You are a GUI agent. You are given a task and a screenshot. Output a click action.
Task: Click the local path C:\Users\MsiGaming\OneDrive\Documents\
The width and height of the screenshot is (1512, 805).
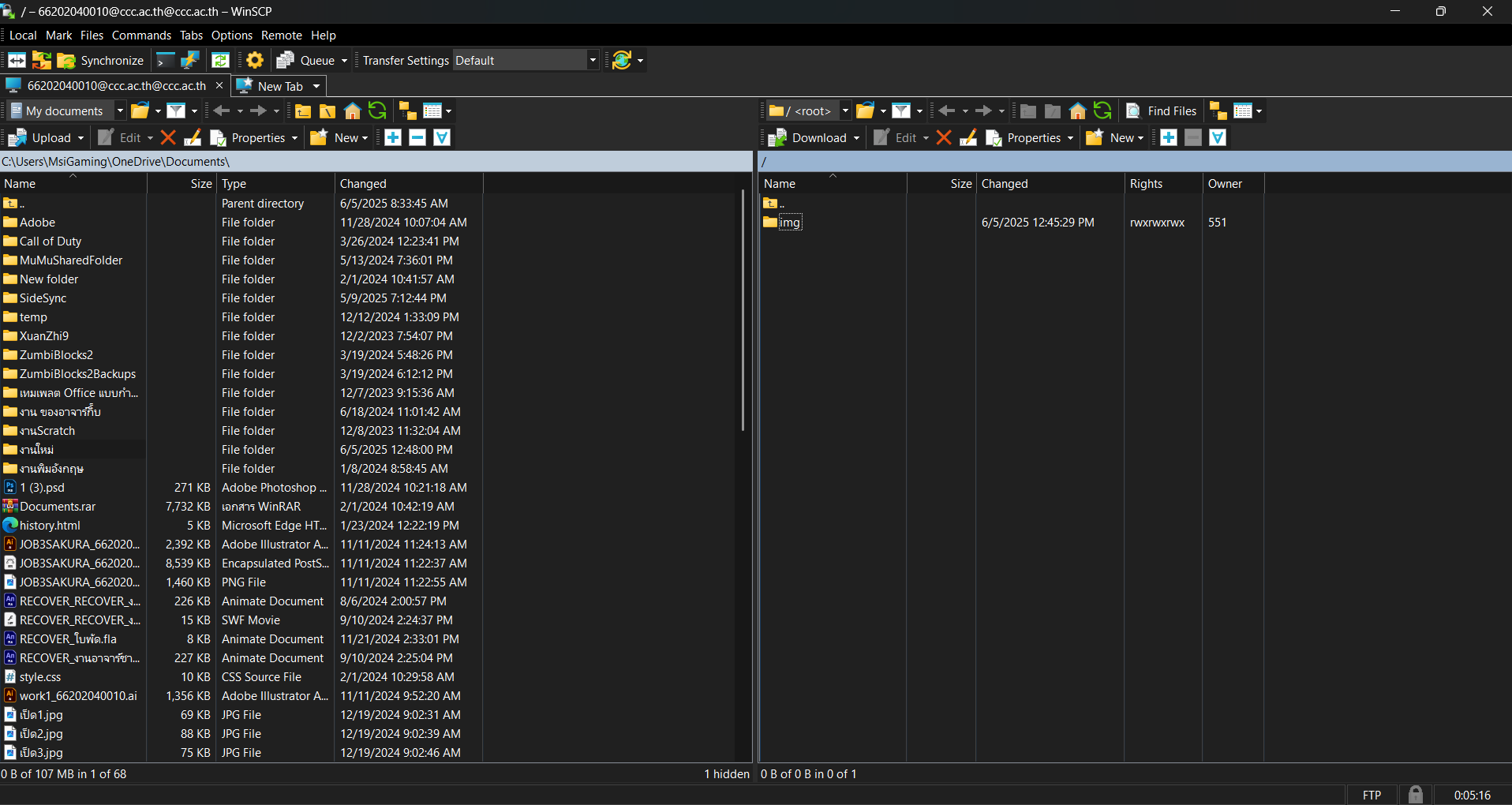116,161
